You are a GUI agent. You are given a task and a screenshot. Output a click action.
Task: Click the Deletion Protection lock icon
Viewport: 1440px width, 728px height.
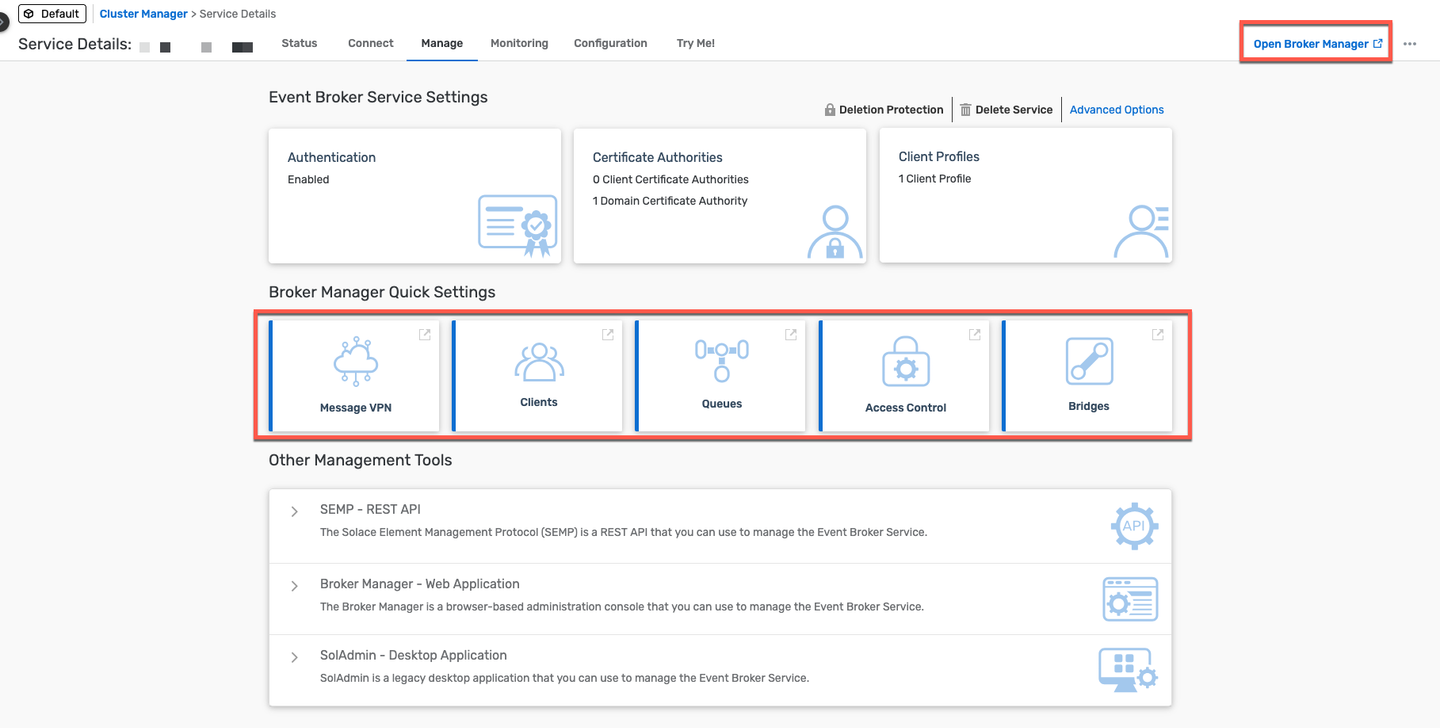[x=830, y=110]
